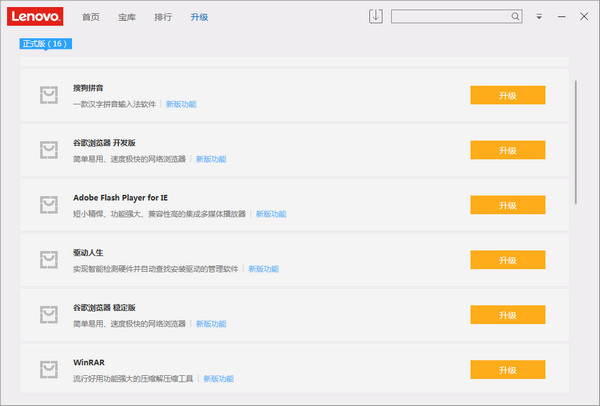Click the vertical scrollbar thumb
Image resolution: width=600 pixels, height=406 pixels.
tap(576, 142)
